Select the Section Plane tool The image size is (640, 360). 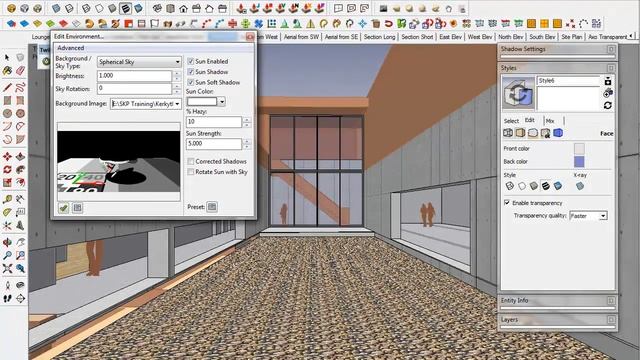(20, 299)
